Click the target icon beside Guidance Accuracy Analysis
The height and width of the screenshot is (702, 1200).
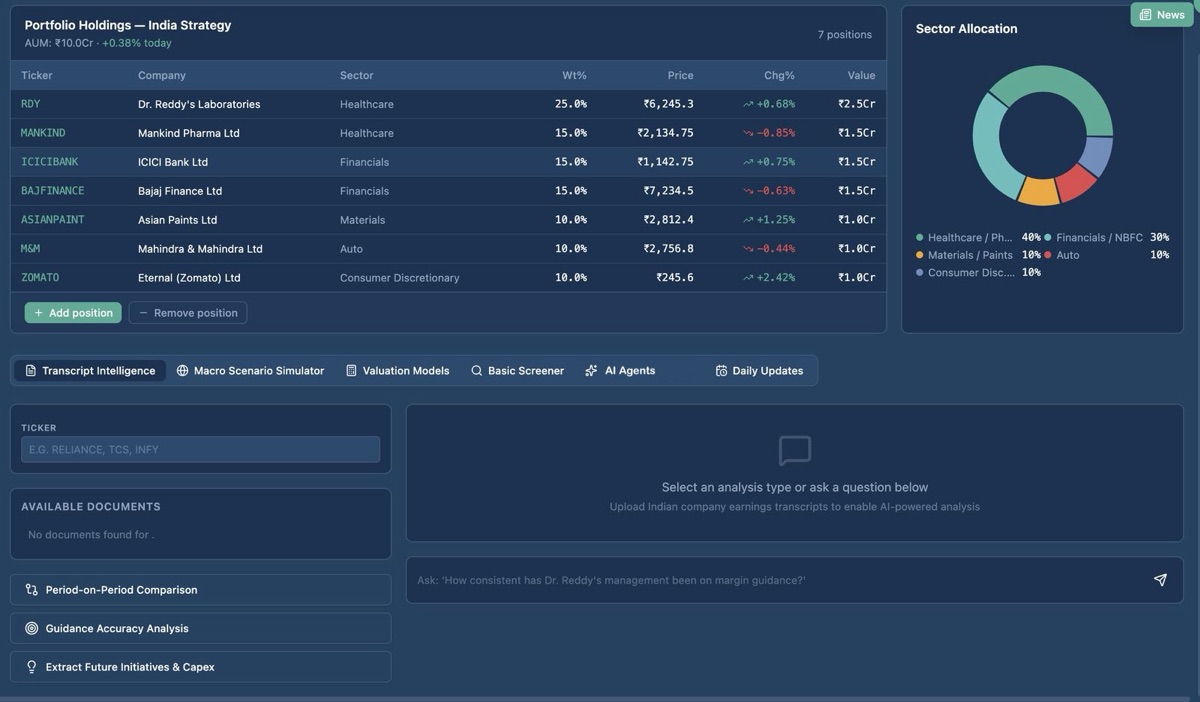[32, 629]
